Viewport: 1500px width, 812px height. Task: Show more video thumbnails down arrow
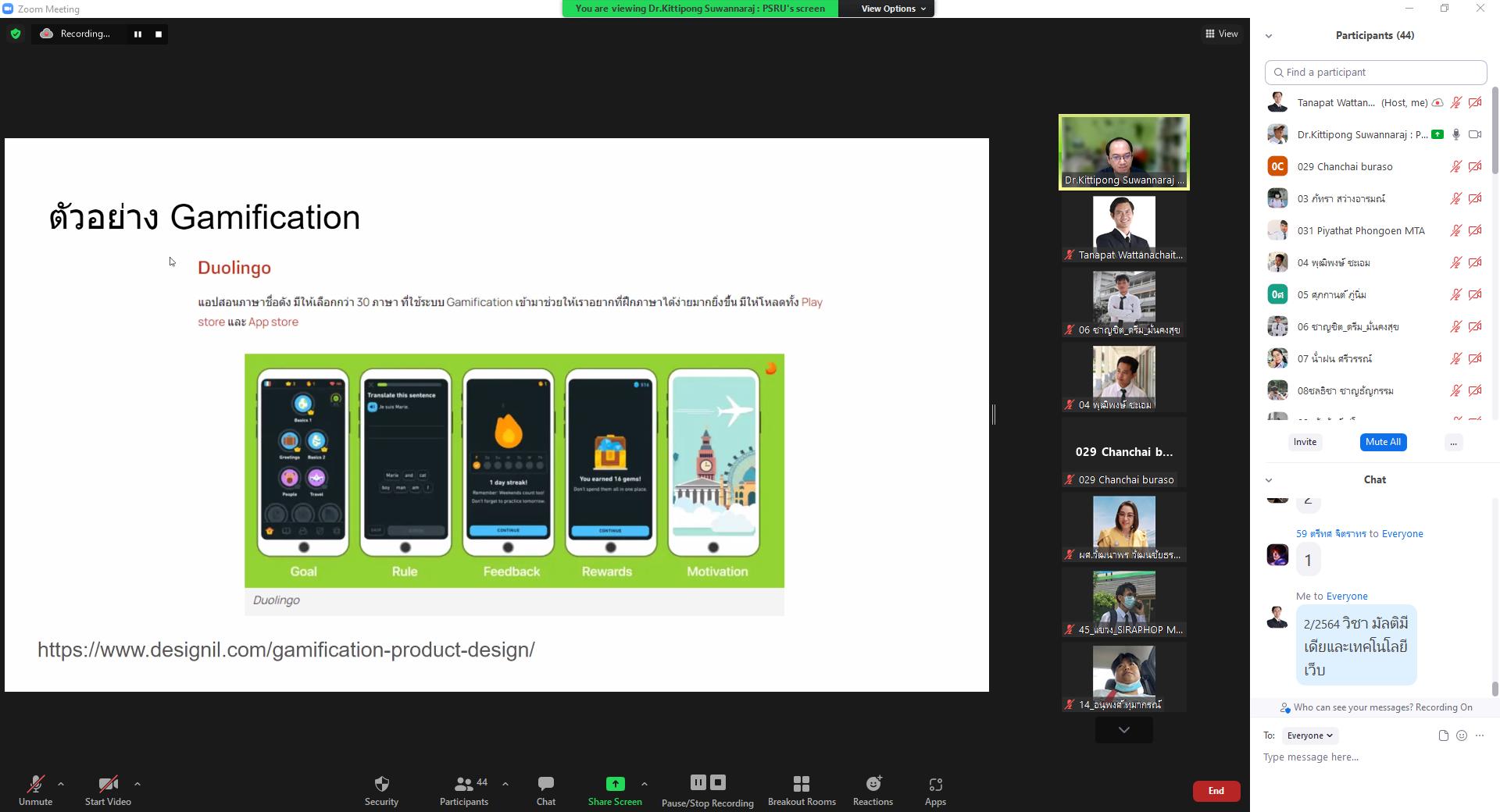[1124, 730]
